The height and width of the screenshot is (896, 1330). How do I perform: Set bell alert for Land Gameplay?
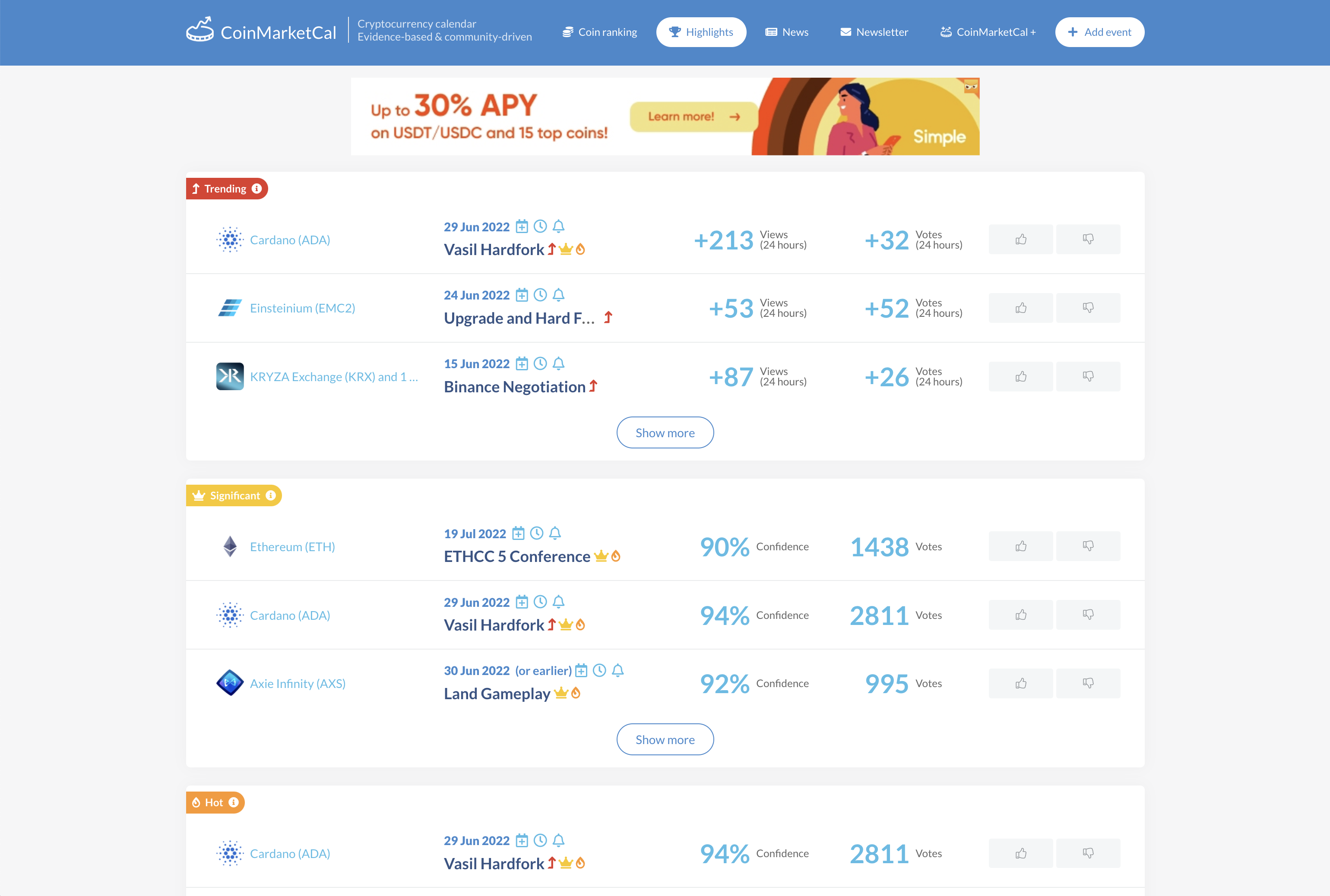pos(618,670)
